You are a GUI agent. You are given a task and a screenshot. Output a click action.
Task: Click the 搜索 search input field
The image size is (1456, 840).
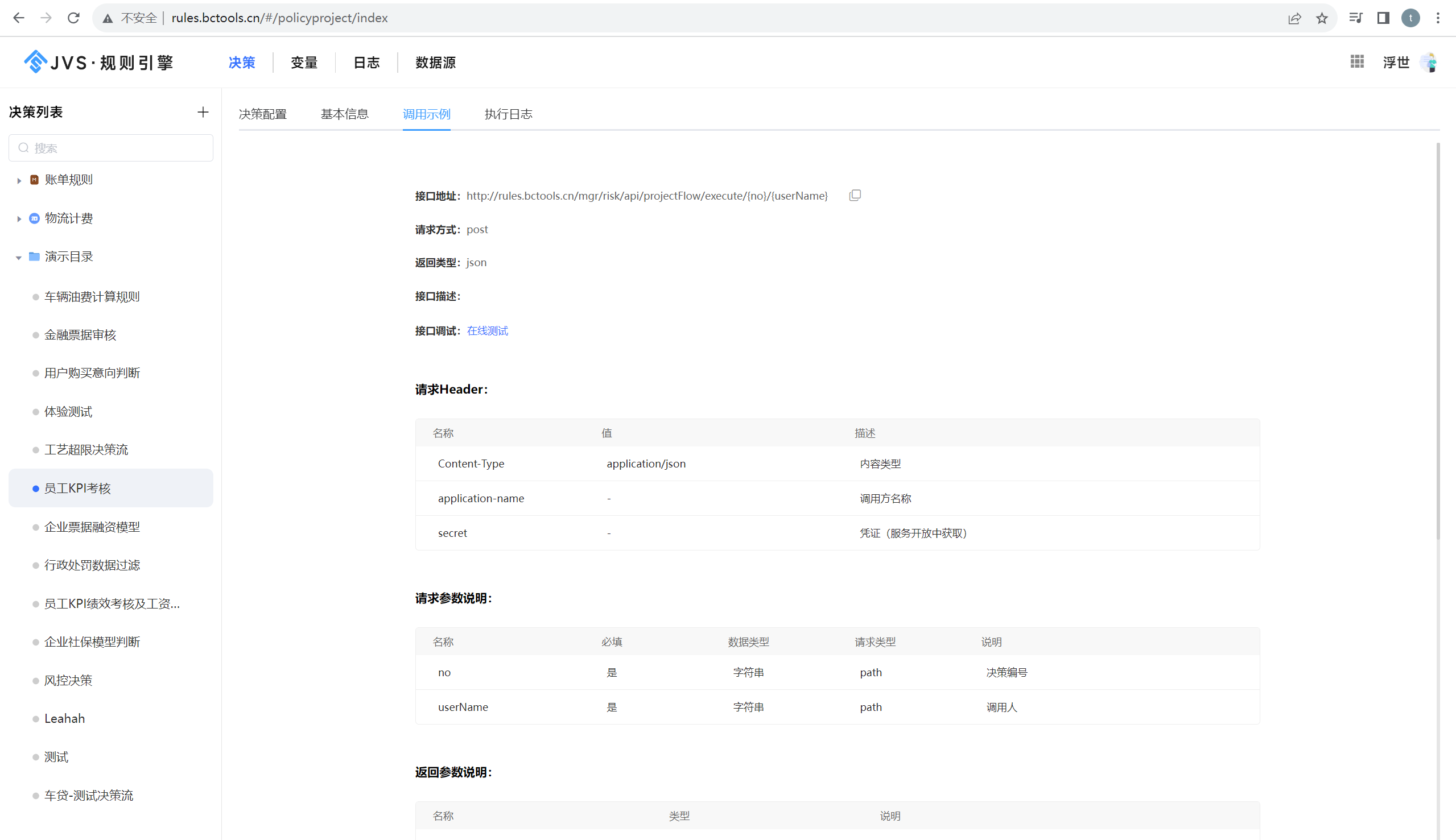[x=111, y=148]
